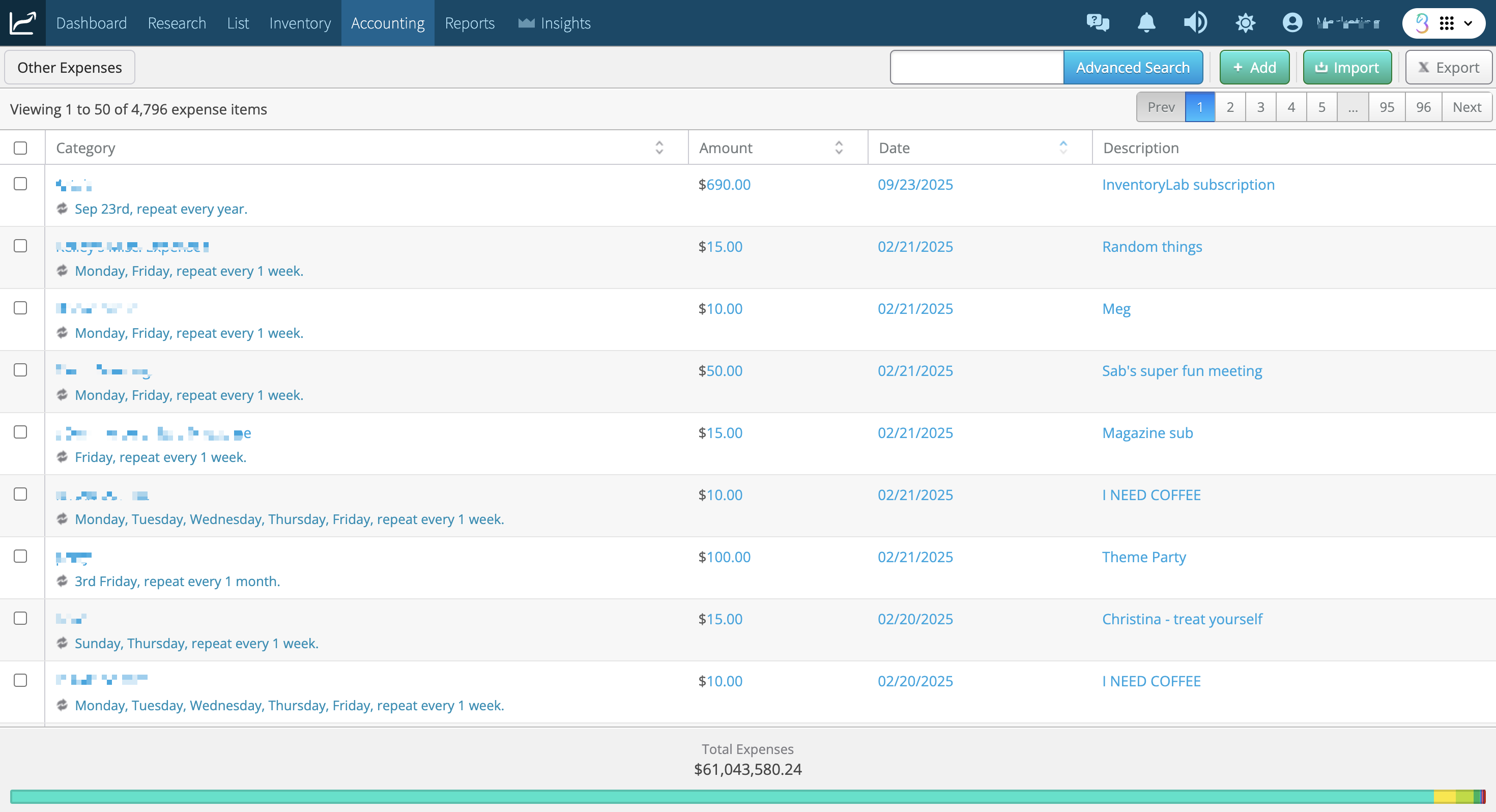Click the $100.00 amount
Screen dimensions: 1496x812
(724, 557)
